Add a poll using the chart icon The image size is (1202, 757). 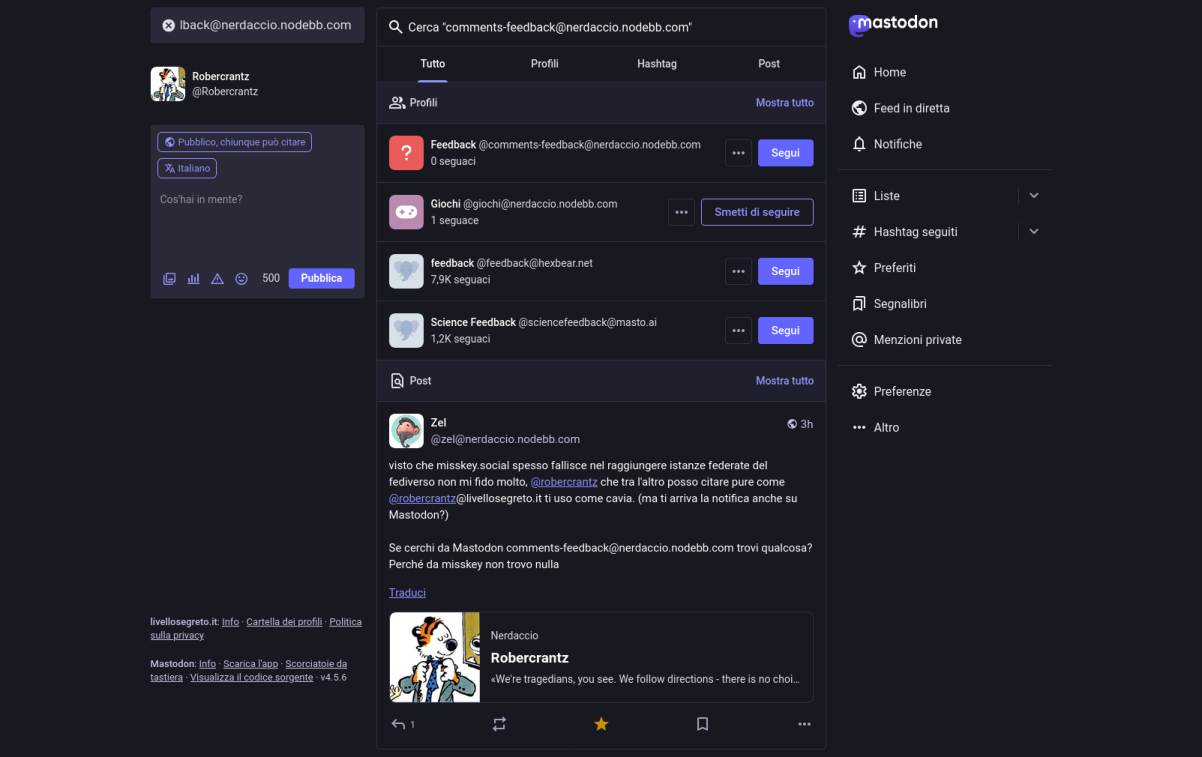[x=194, y=279]
